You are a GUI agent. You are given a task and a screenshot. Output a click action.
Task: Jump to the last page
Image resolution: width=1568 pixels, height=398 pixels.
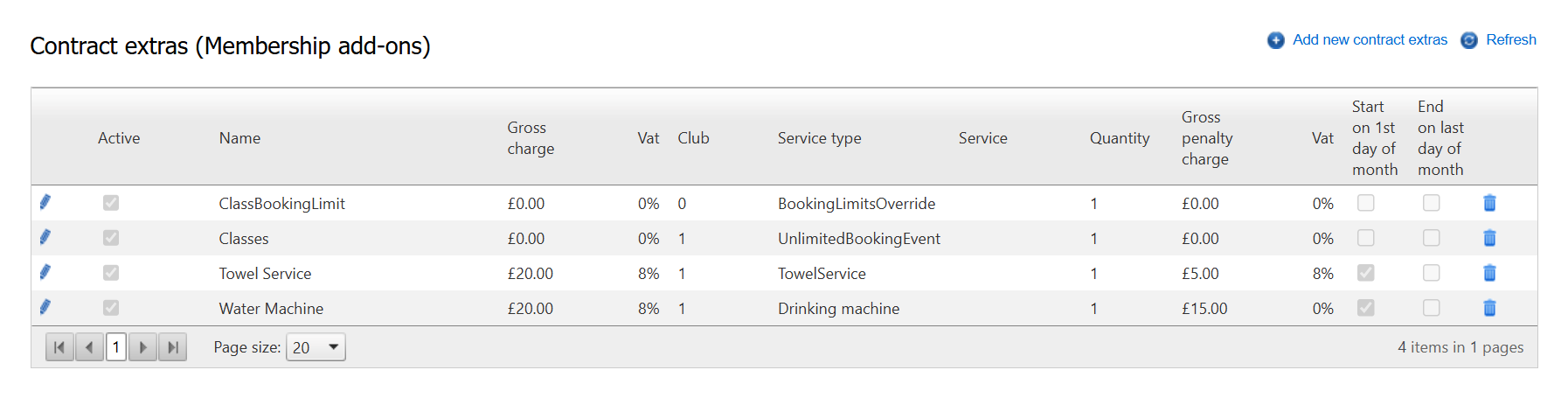coord(173,347)
